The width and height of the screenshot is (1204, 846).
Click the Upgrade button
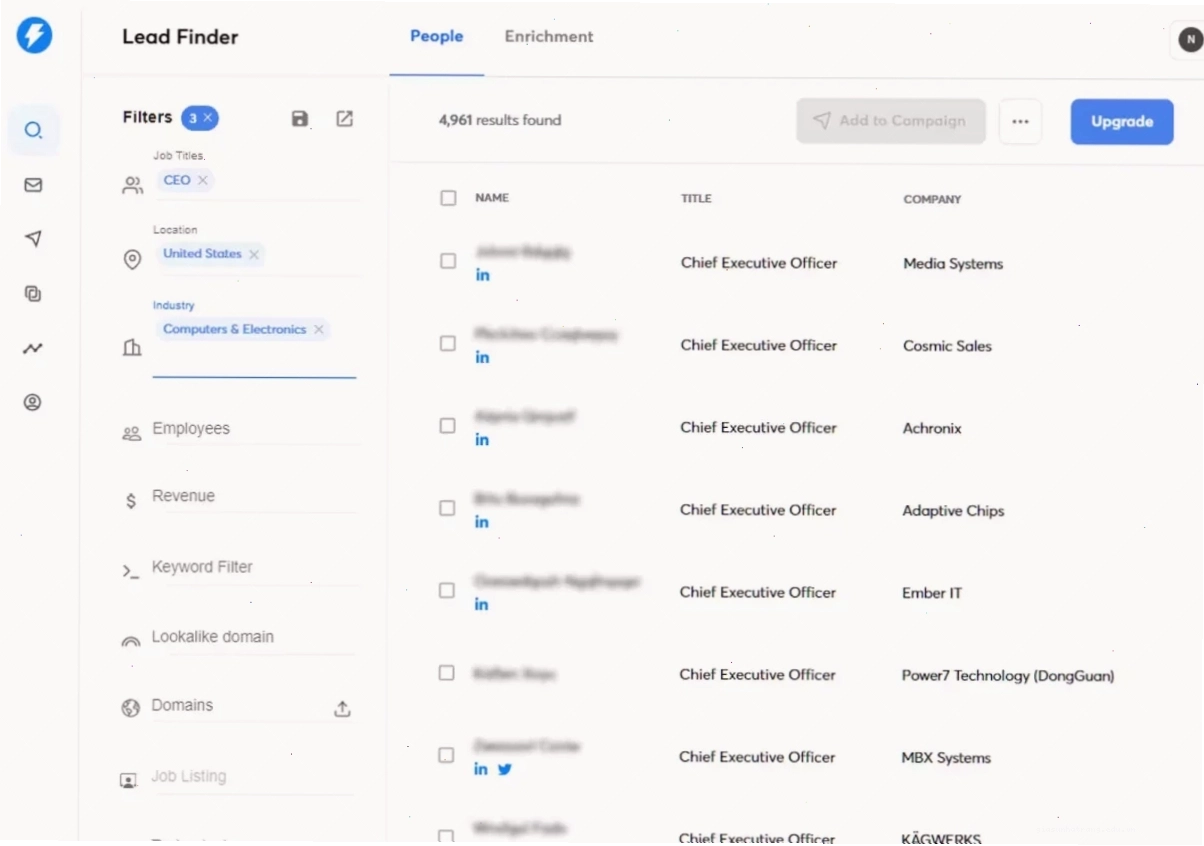[x=1122, y=122]
